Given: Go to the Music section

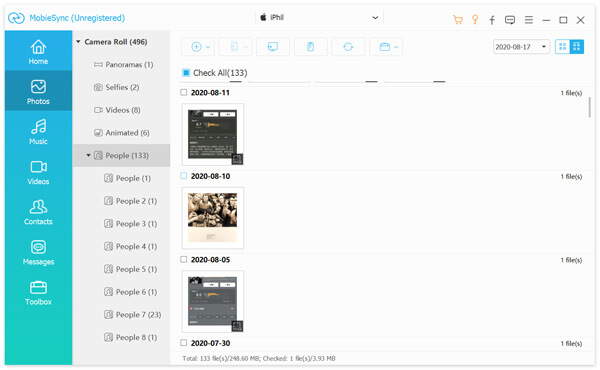Looking at the screenshot, I should [38, 132].
